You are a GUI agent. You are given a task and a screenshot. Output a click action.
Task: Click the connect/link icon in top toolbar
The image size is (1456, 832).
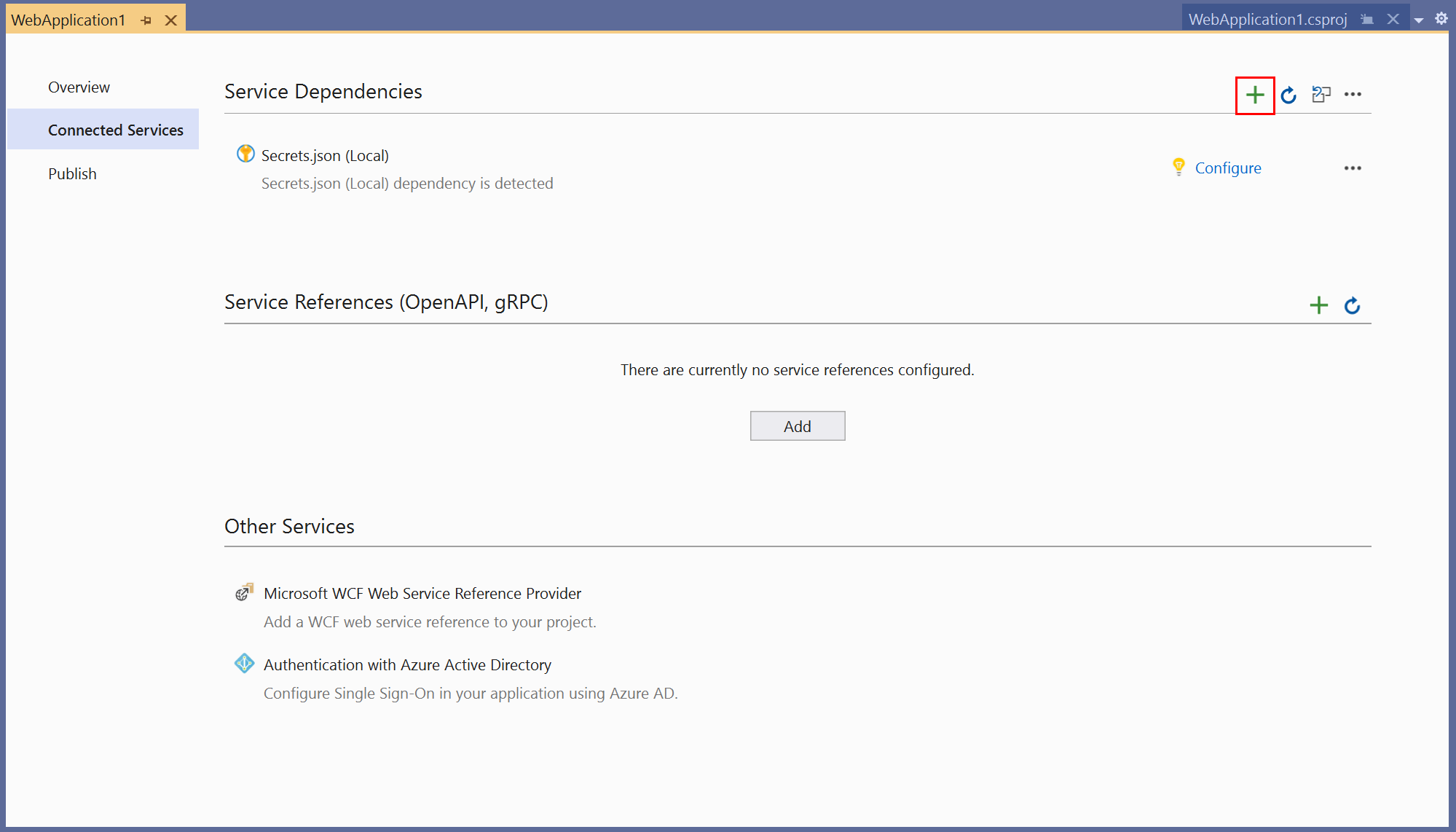[1321, 93]
